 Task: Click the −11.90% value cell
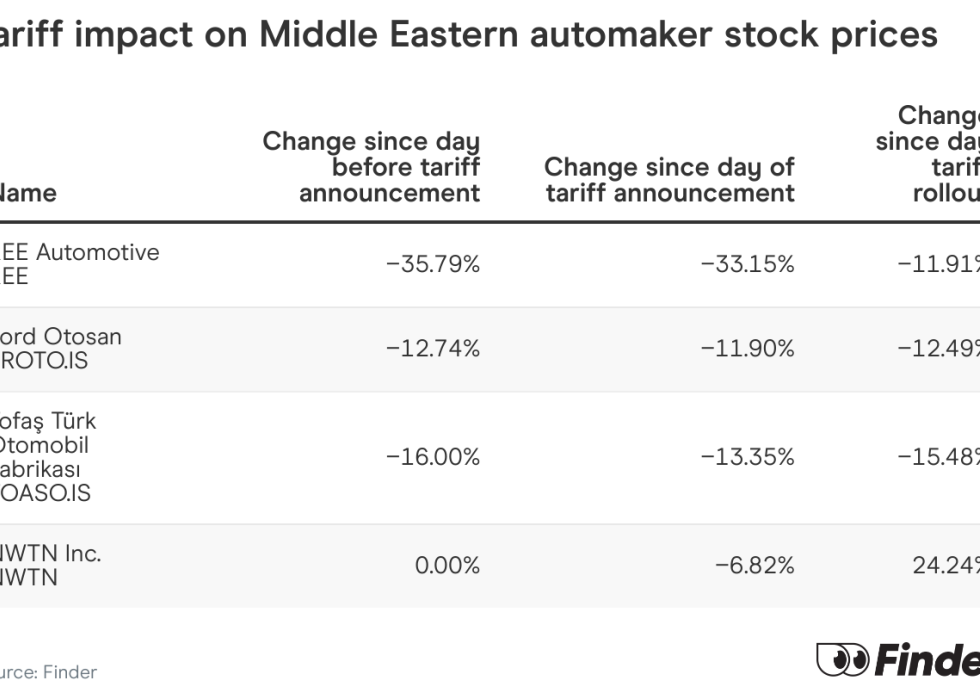pyautogui.click(x=747, y=348)
